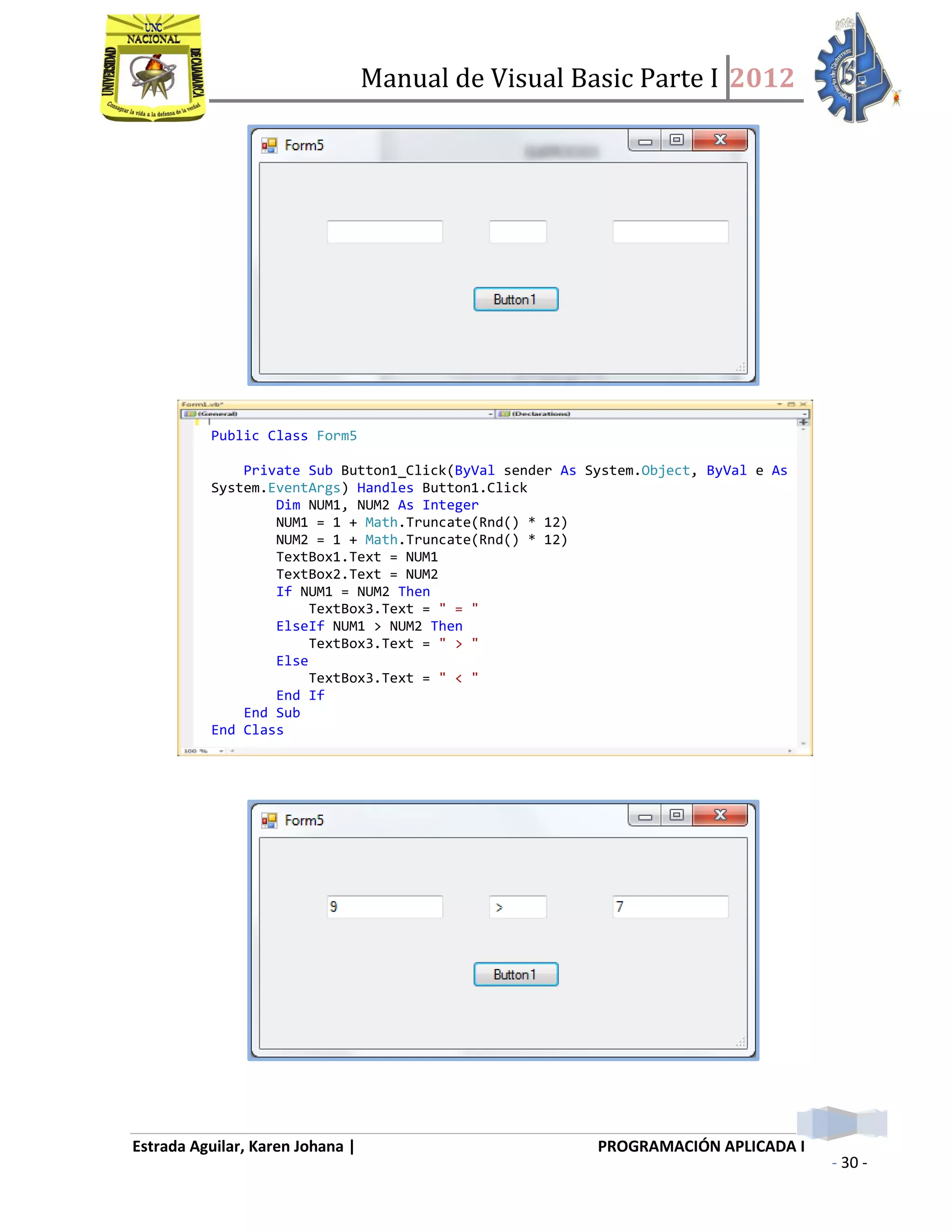The height and width of the screenshot is (1232, 952).
Task: Click the PROGRAMACIÓN APLICADA I footer text
Action: tap(701, 1146)
